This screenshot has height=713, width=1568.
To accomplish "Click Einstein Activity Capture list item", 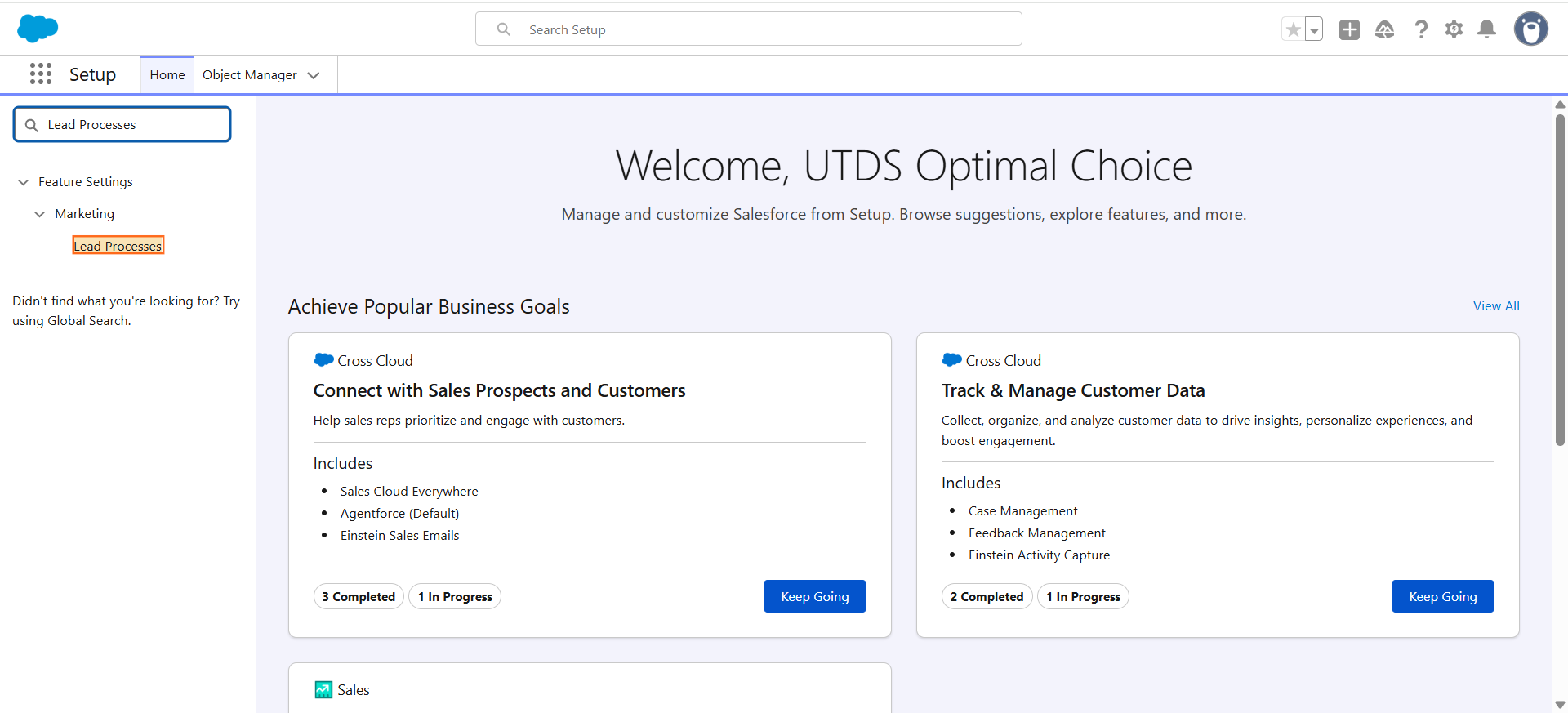I will (x=1039, y=555).
